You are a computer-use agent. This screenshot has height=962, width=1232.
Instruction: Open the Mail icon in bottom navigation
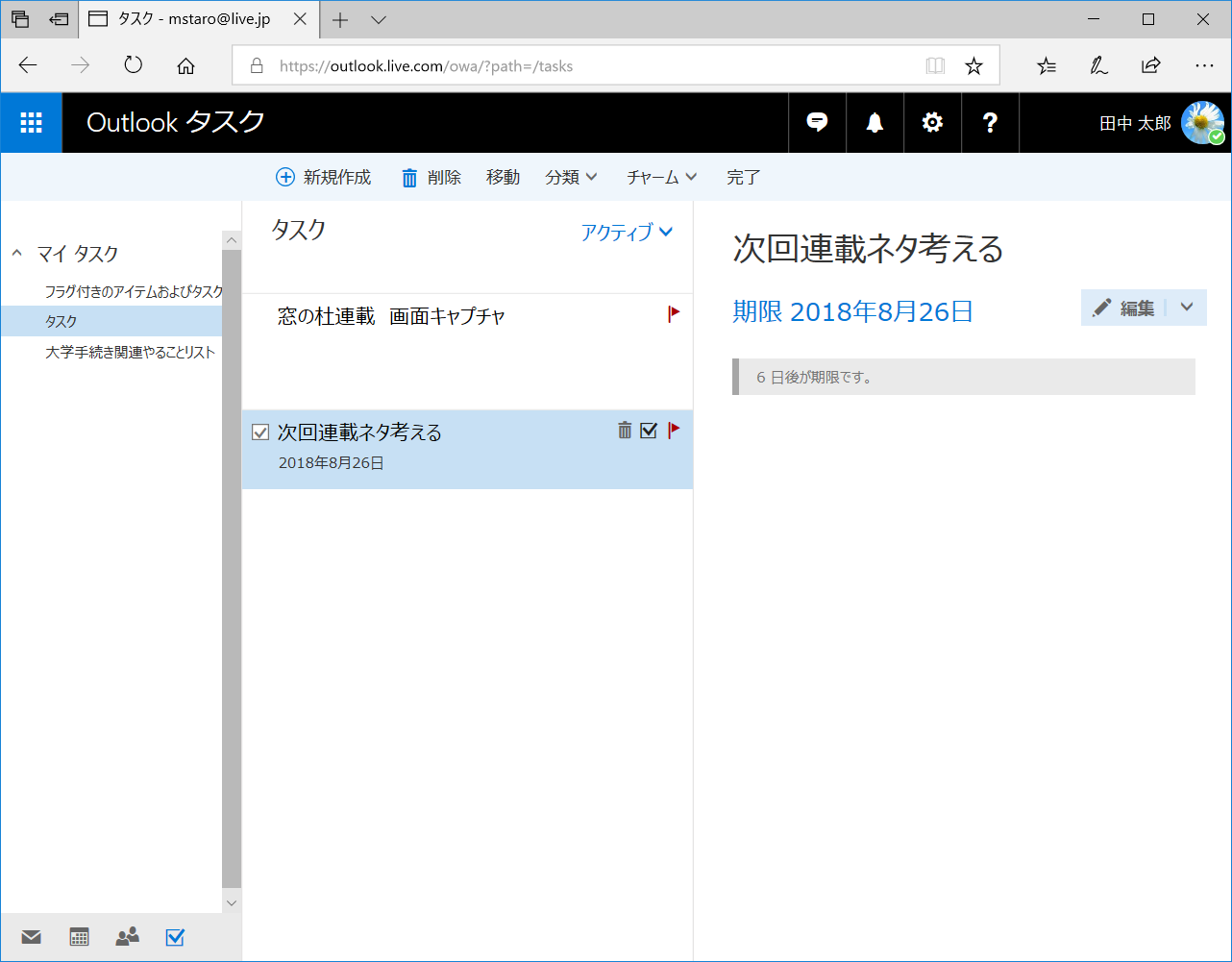tap(31, 937)
